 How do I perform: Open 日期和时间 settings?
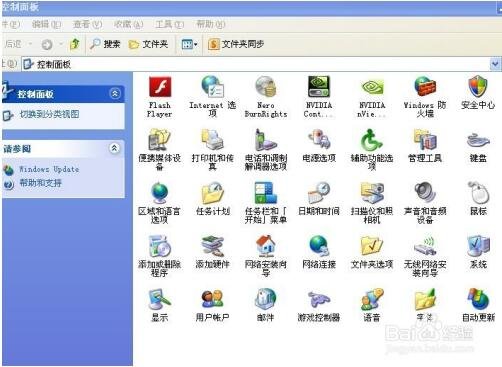pos(319,199)
